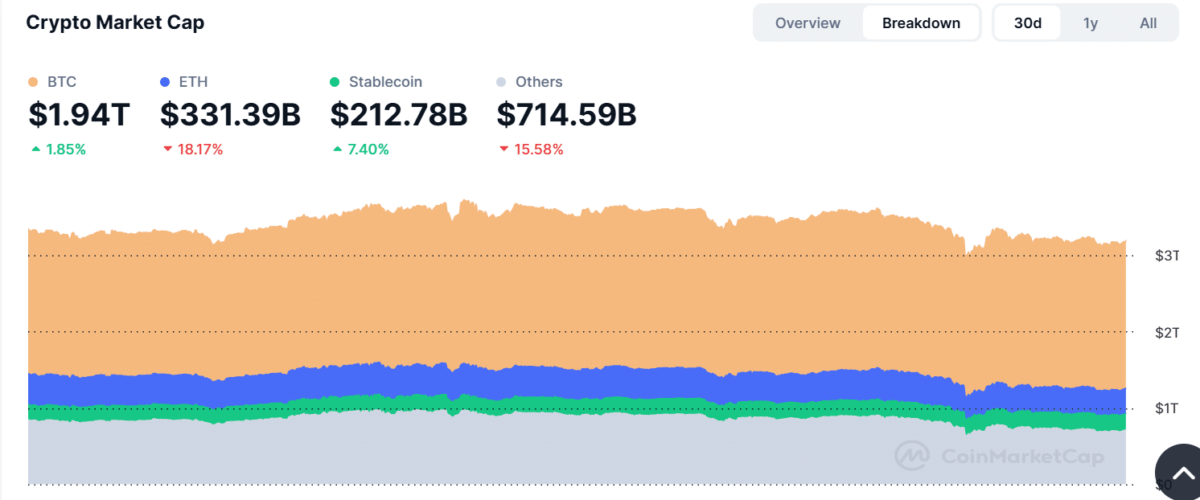Click the red down arrow beside 15.58%
This screenshot has height=500, width=1200.
pos(504,150)
